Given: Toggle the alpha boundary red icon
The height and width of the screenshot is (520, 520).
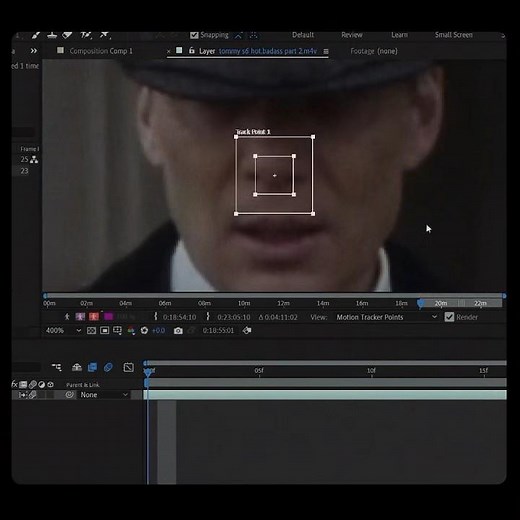Looking at the screenshot, I should coord(94,316).
